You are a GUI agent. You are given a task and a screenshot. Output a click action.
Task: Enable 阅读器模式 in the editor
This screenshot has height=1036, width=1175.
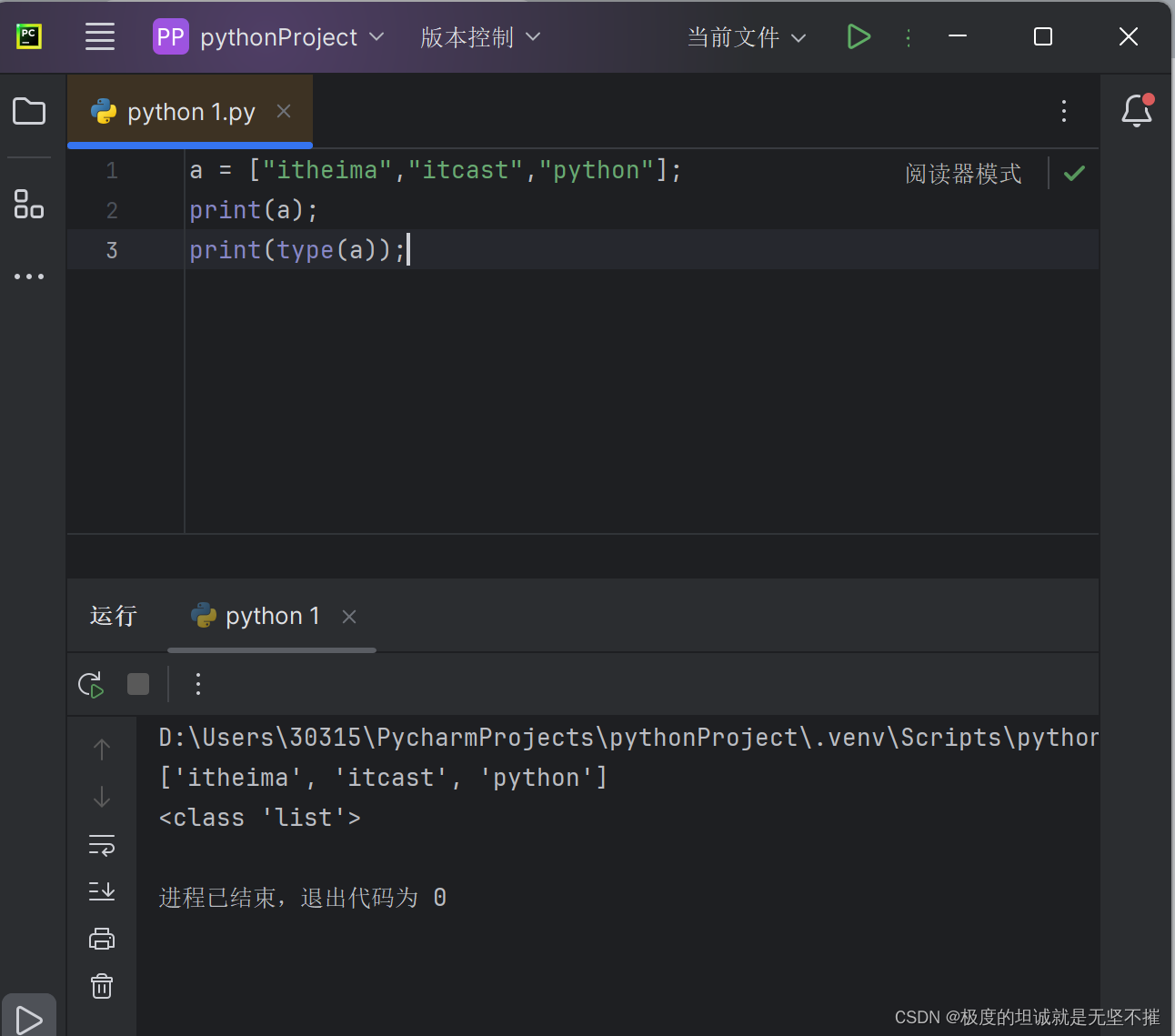[963, 173]
